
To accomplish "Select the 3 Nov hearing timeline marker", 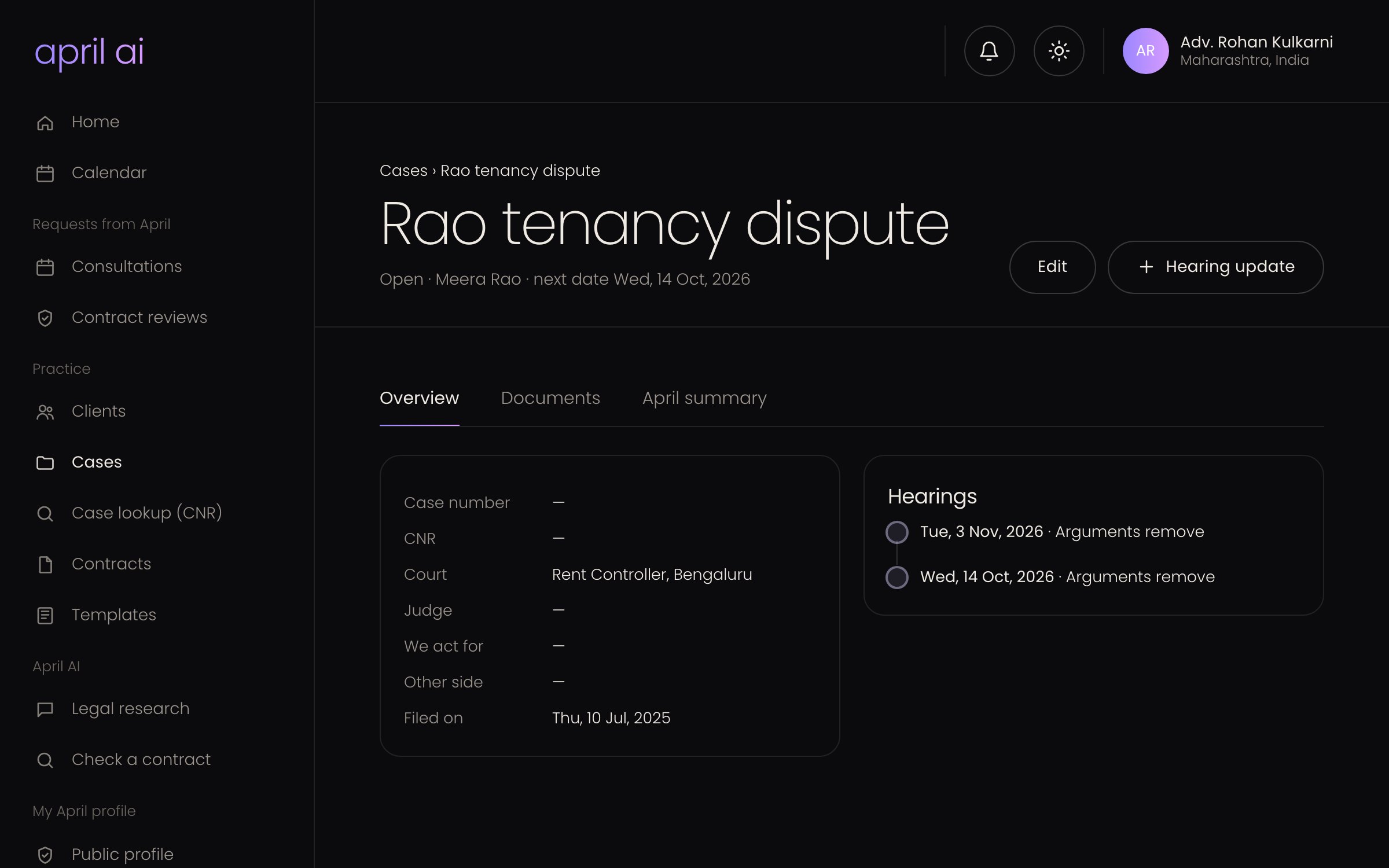I will [x=897, y=532].
